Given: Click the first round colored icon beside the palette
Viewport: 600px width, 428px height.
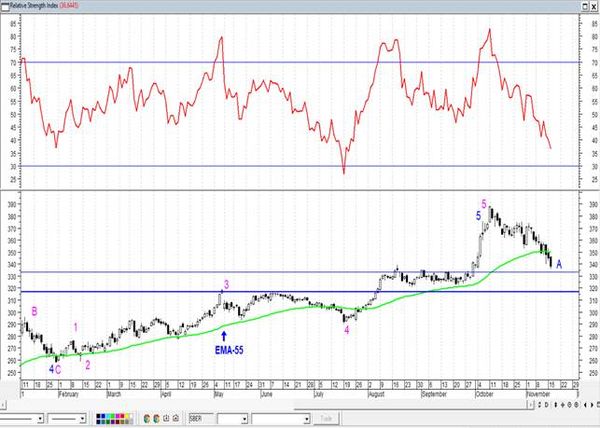Looking at the screenshot, I should (x=147, y=418).
